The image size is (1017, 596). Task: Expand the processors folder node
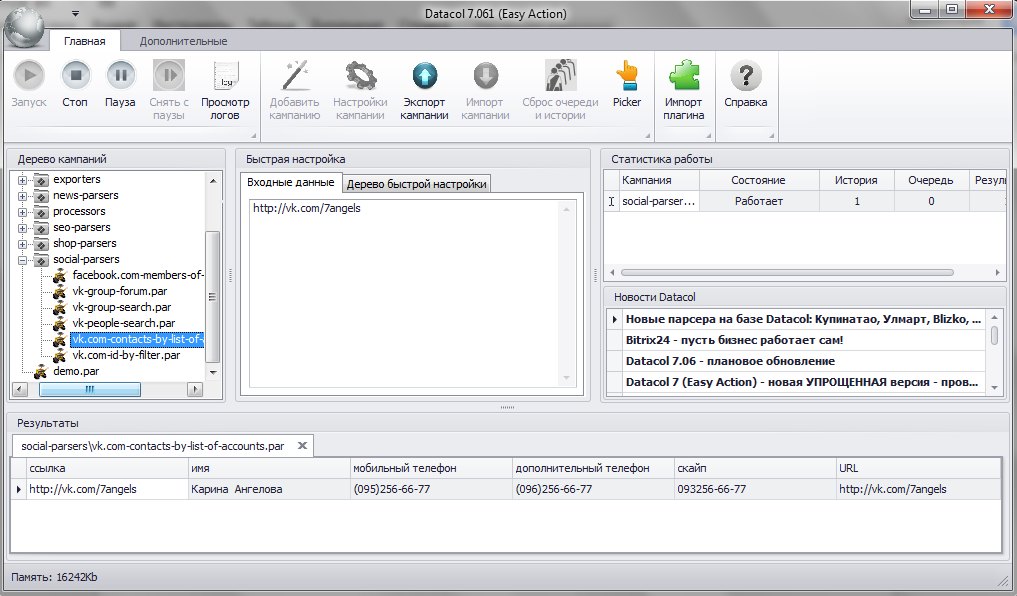[23, 212]
